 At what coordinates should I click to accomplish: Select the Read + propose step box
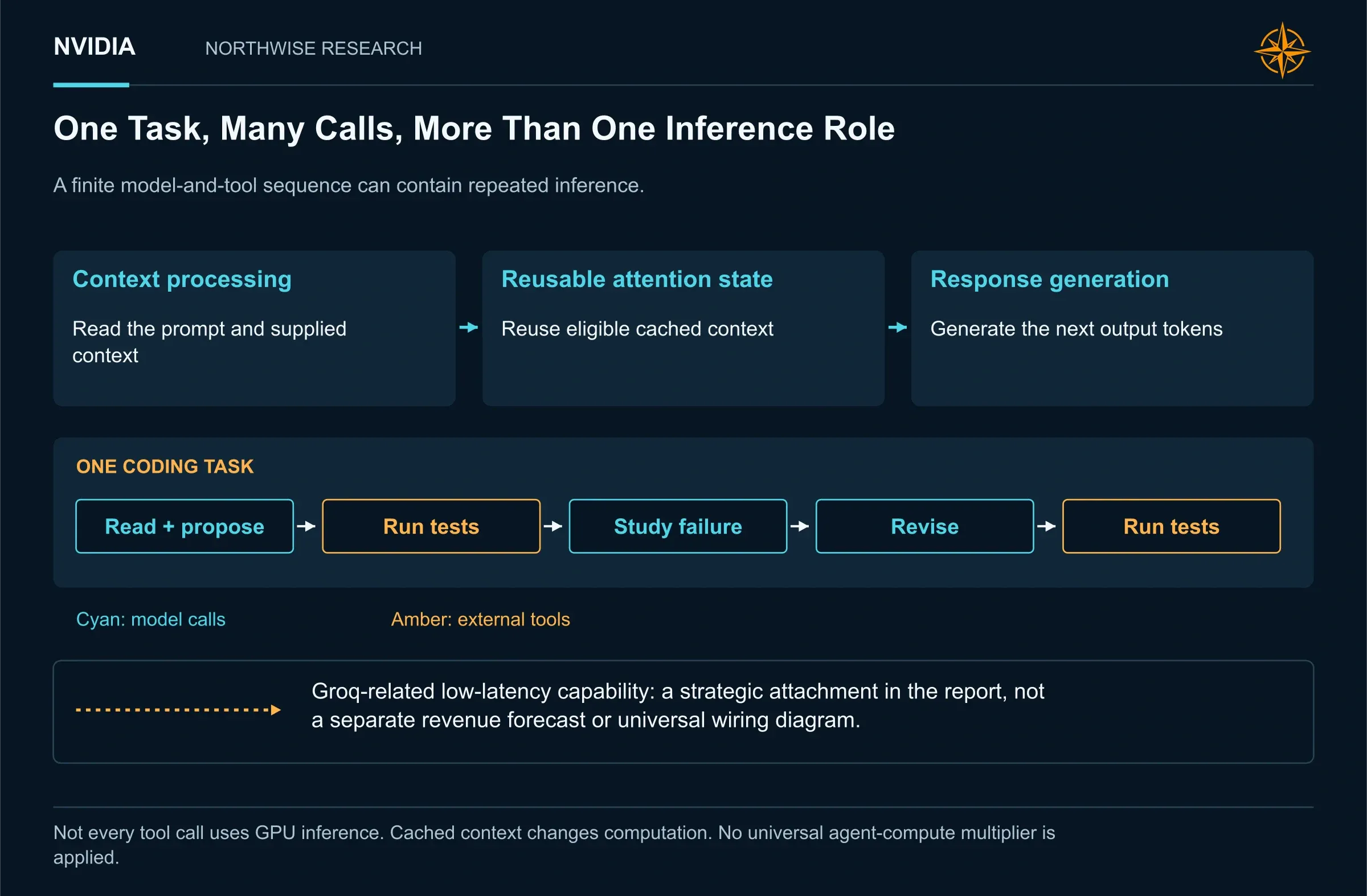[185, 526]
